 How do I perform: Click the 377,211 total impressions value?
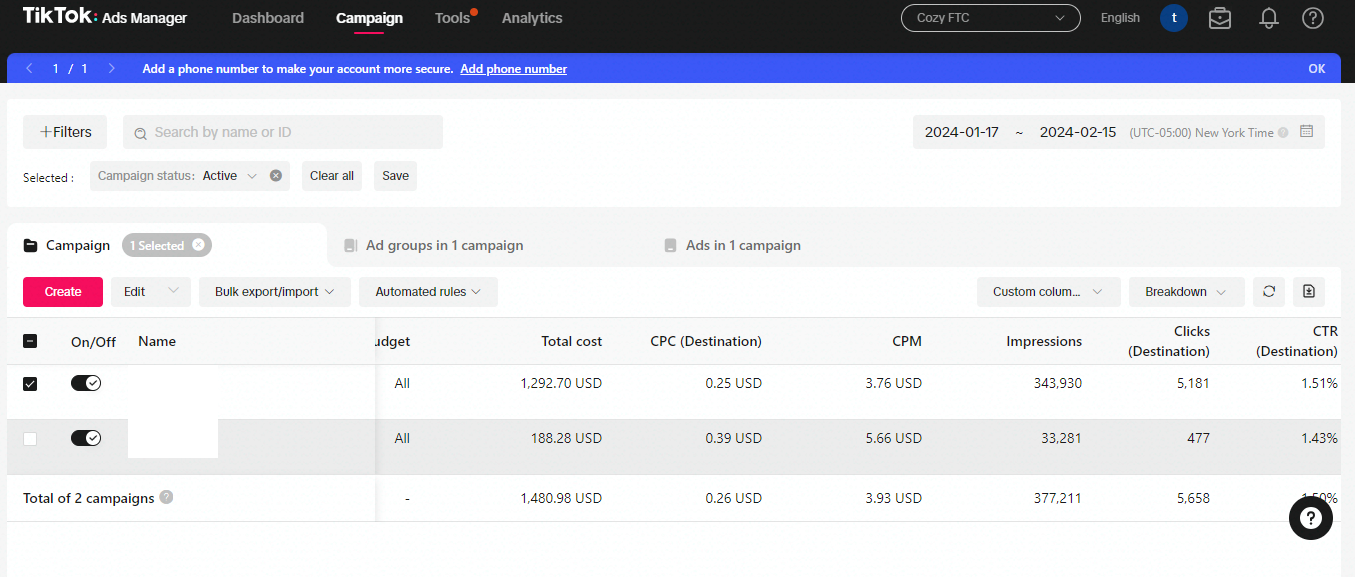1058,498
